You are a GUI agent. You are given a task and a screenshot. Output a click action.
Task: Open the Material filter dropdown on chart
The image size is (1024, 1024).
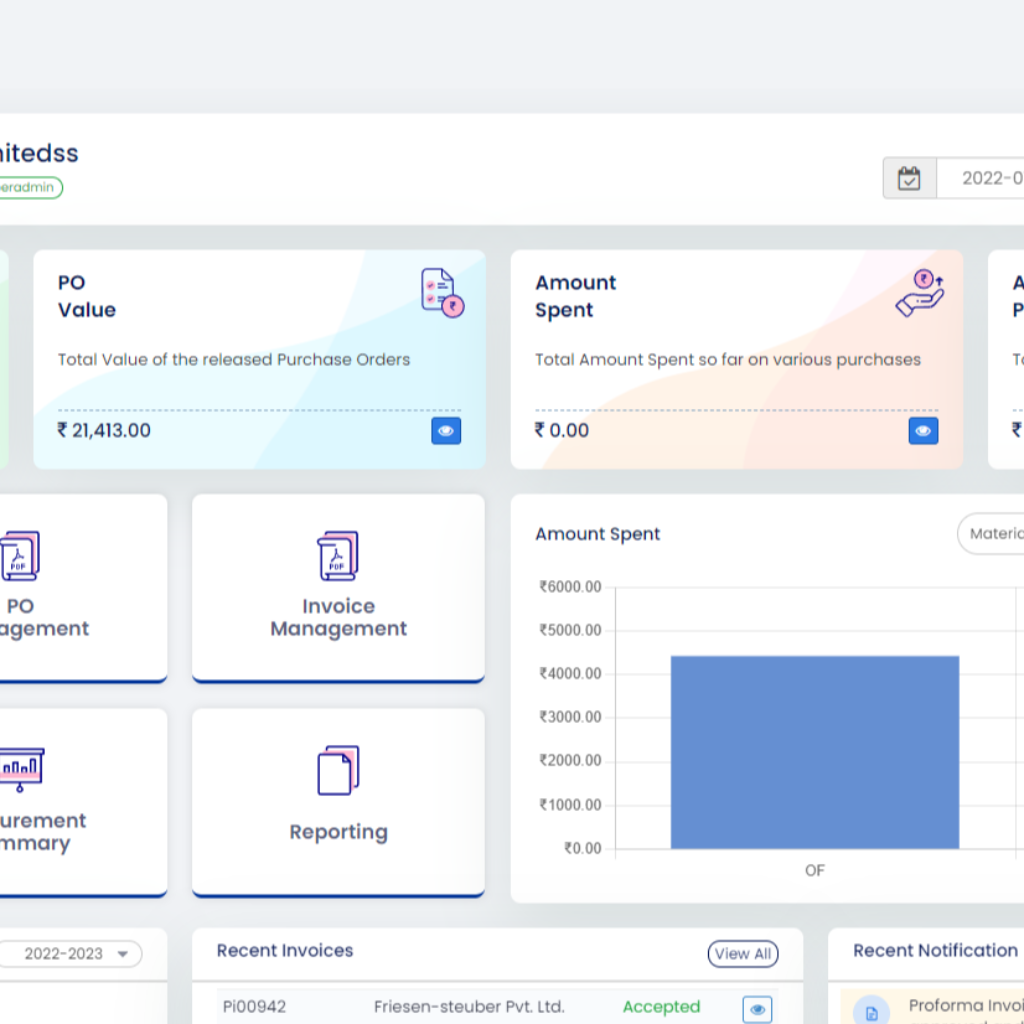(991, 534)
